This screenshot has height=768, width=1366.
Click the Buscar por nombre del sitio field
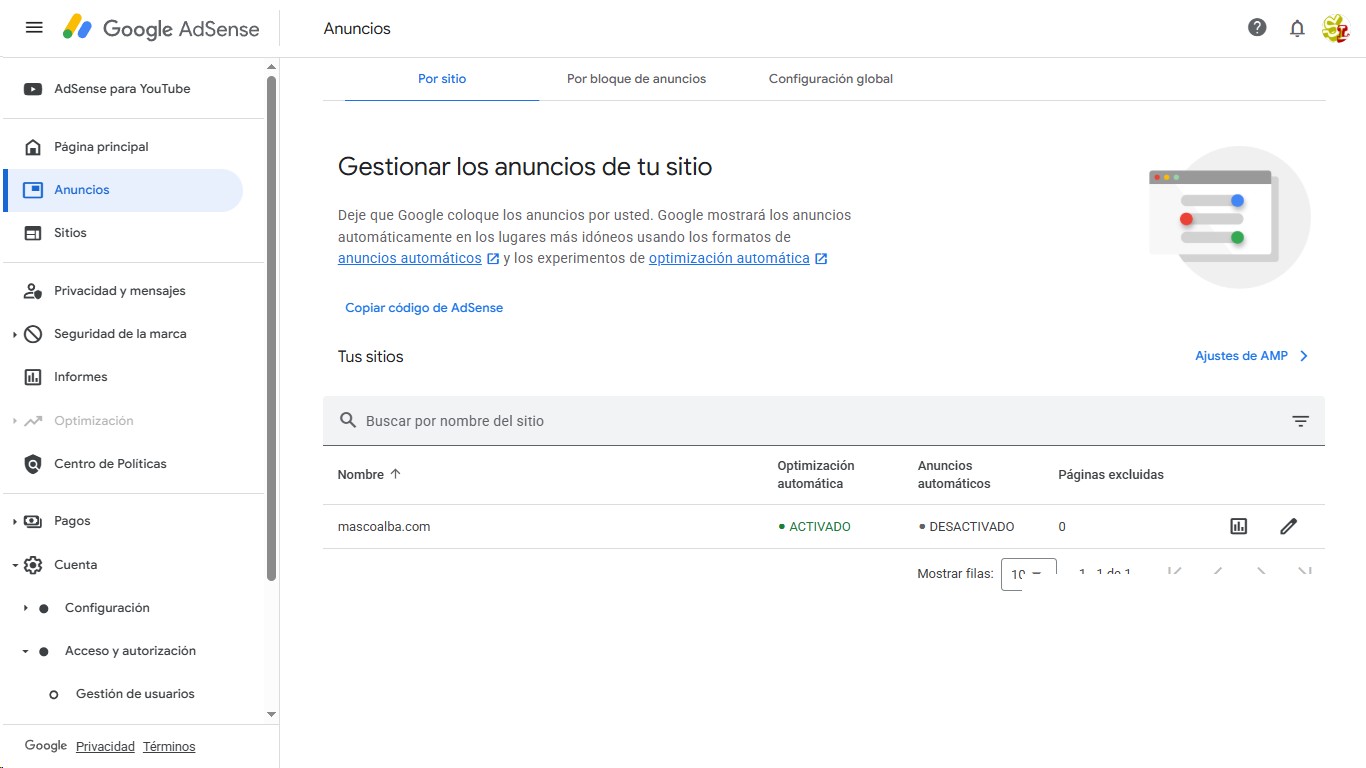(823, 421)
